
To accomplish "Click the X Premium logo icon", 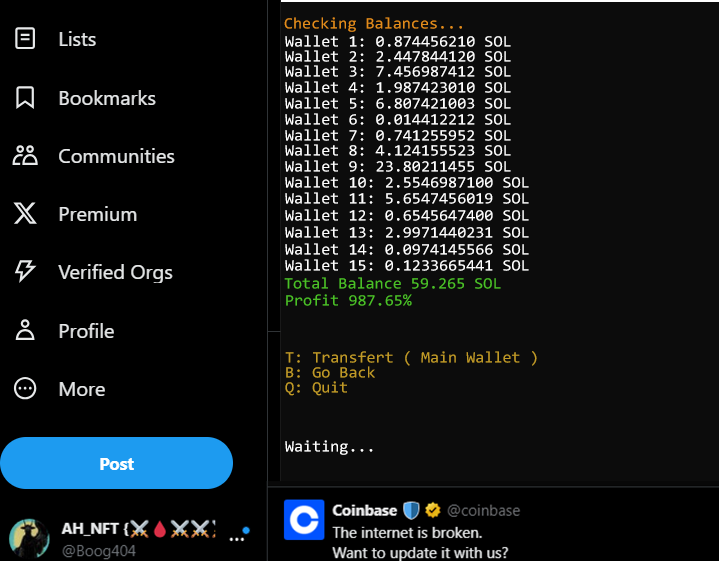I will (x=25, y=214).
